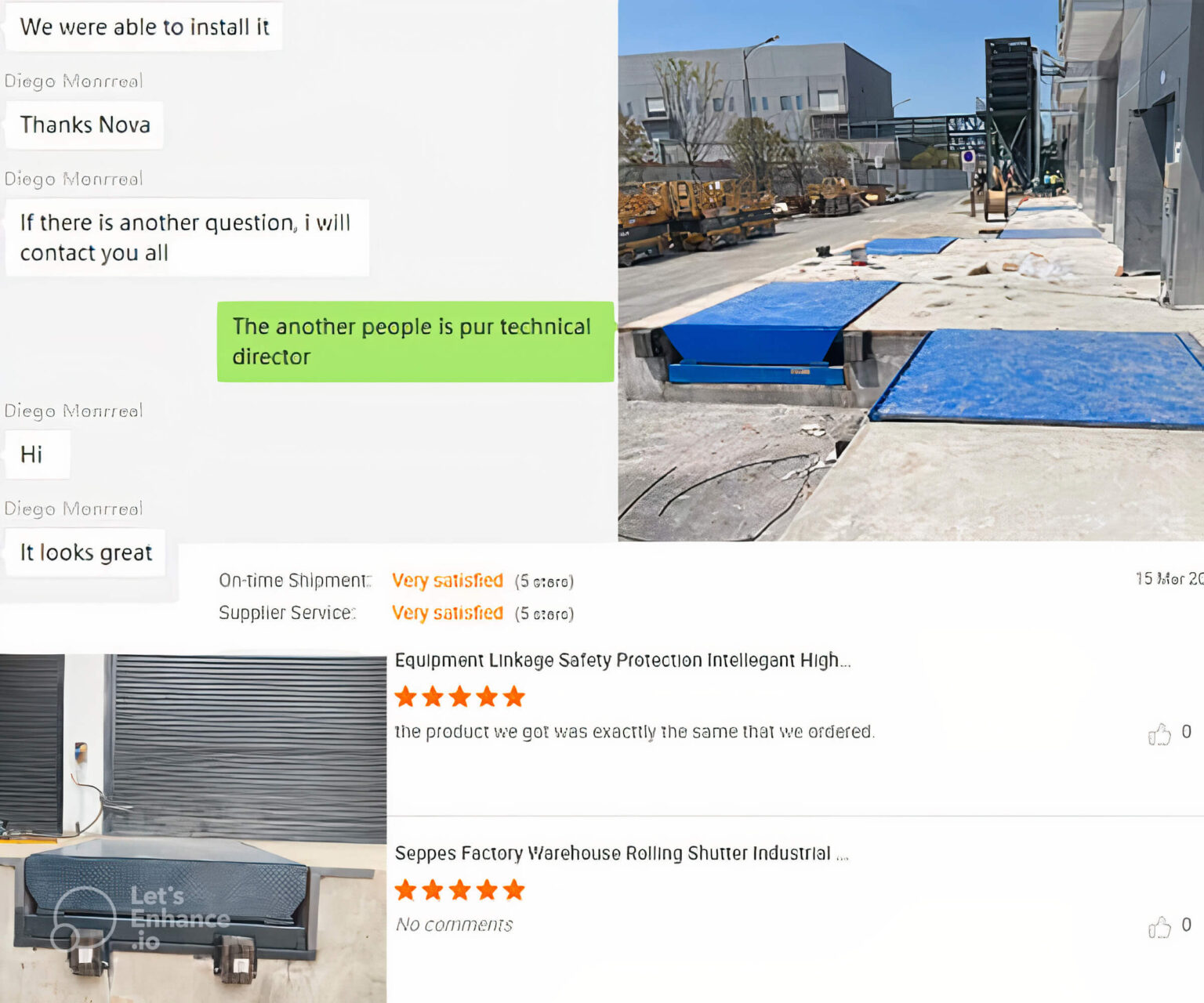Viewport: 1204px width, 1003px height.
Task: Open the blue dock leveler photo
Action: 911,270
